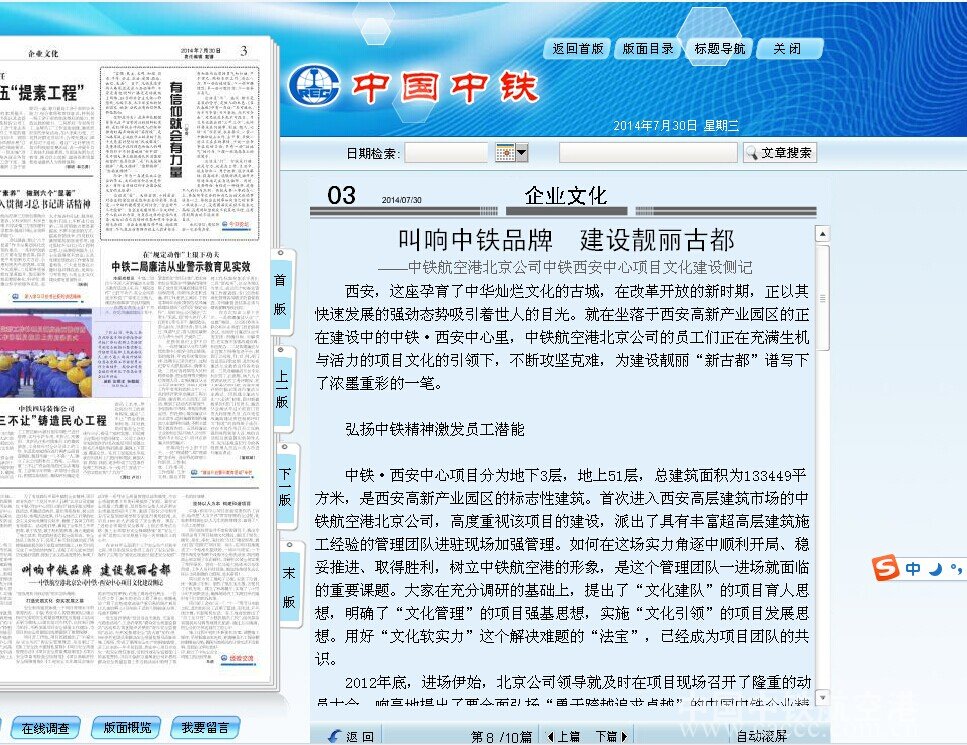Click the 日期检索 label
Image resolution: width=967 pixels, height=745 pixels.
click(x=372, y=153)
